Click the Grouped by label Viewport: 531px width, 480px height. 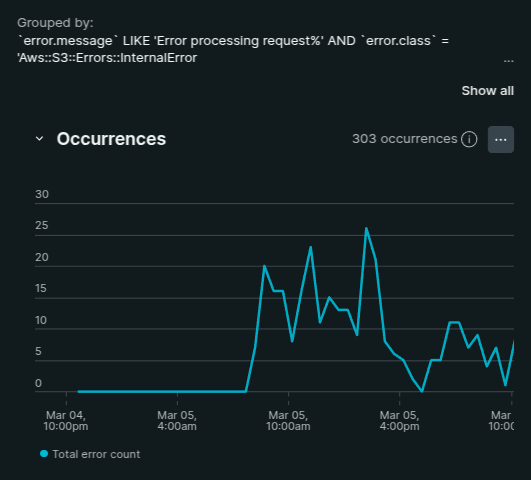tap(55, 23)
